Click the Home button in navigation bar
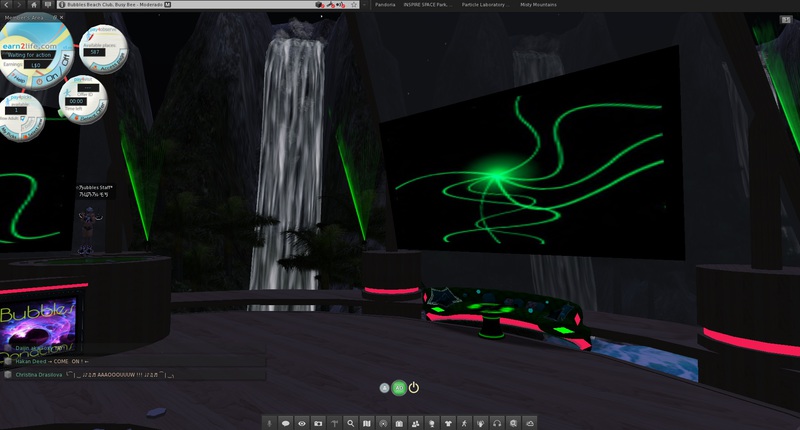Viewport: 800px width, 430px height. 47,5
